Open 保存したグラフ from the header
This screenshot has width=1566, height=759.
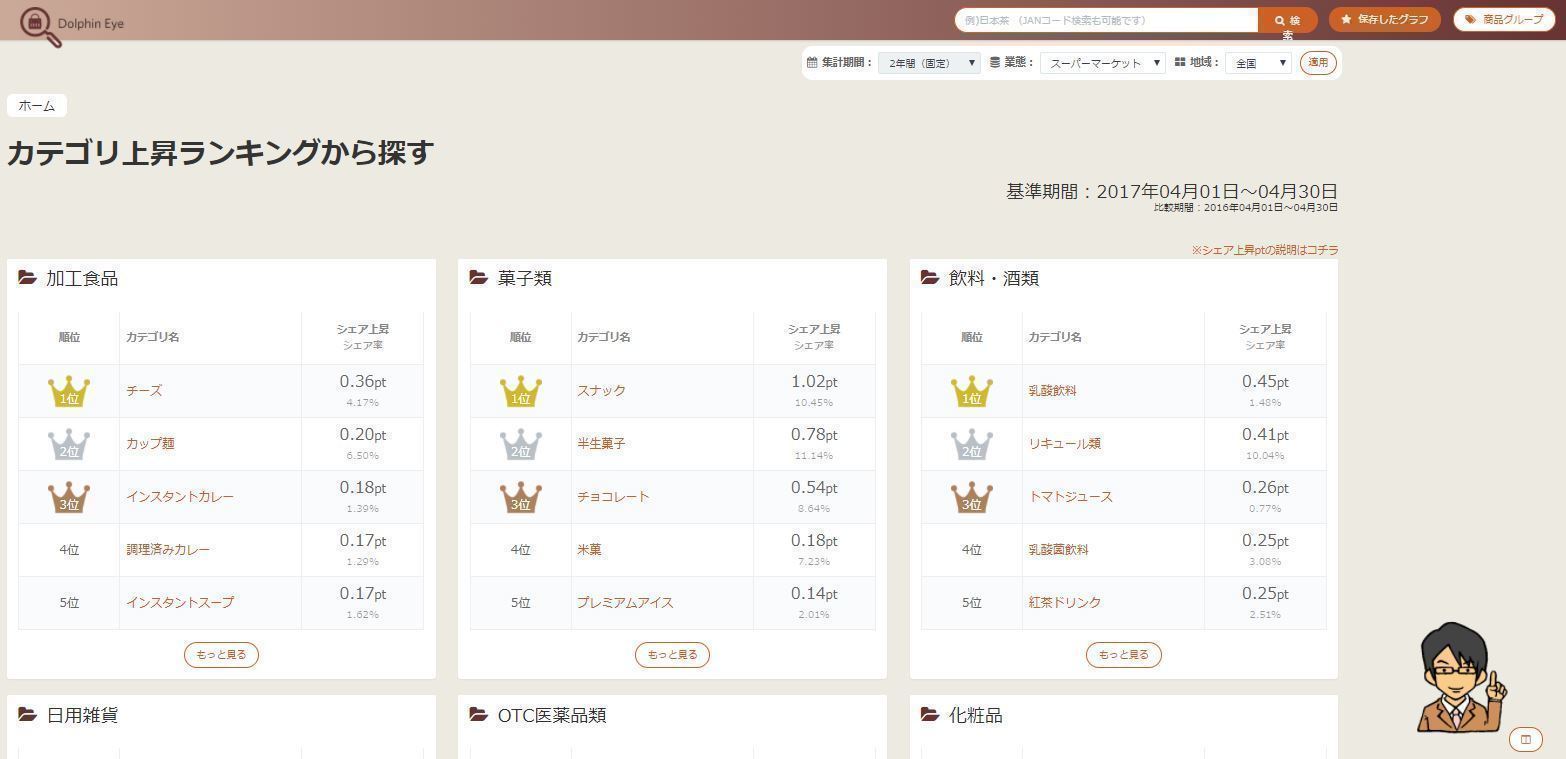click(1384, 20)
